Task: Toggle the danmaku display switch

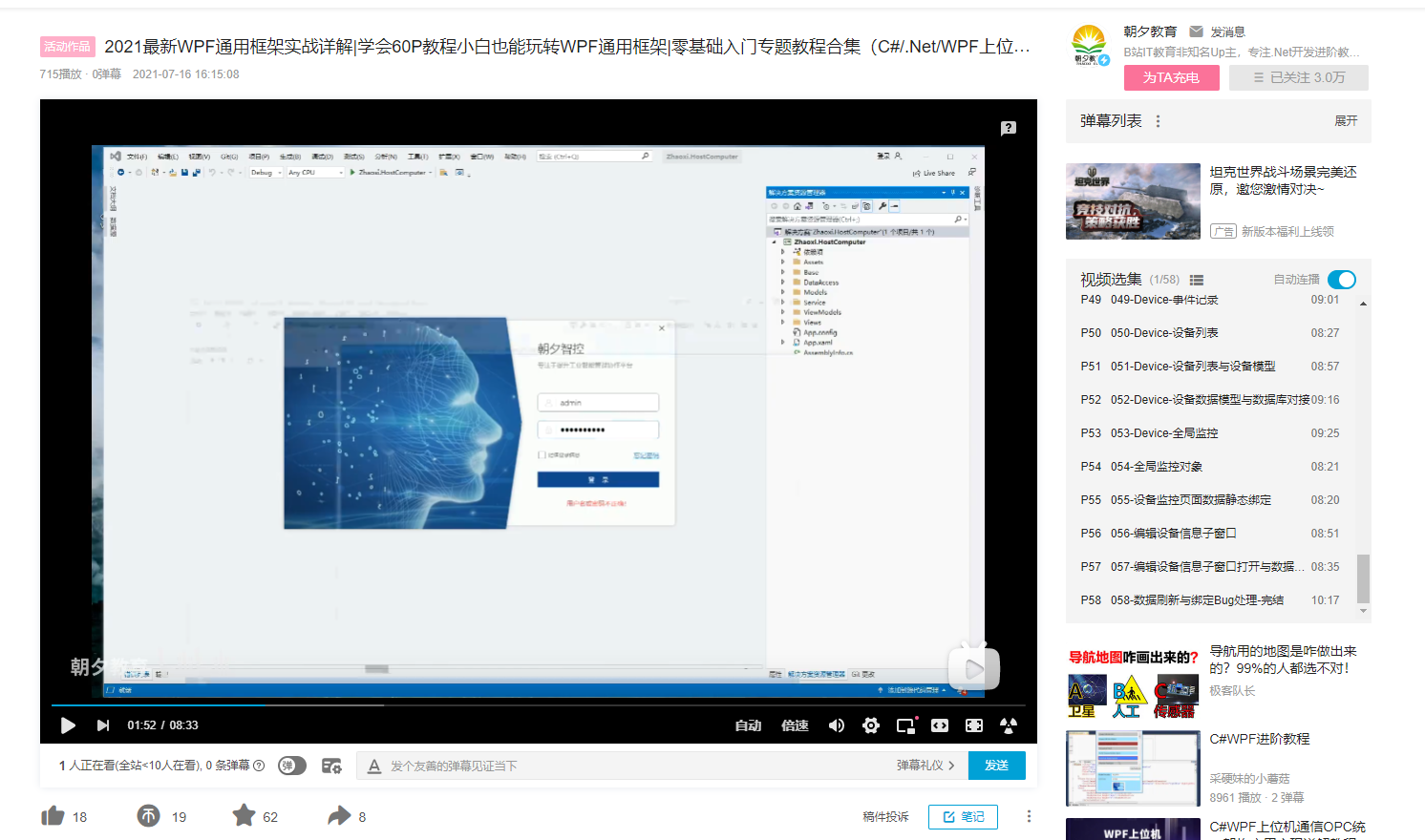Action: tap(292, 766)
